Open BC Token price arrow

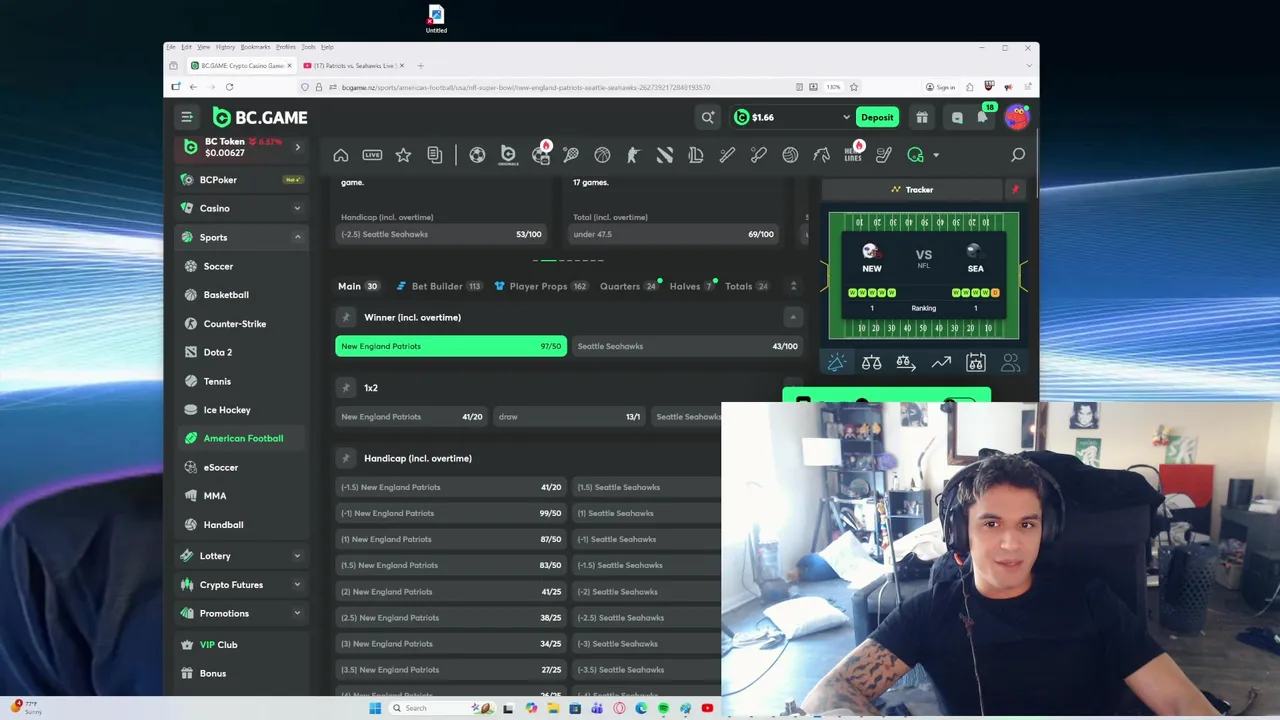pyautogui.click(x=297, y=147)
